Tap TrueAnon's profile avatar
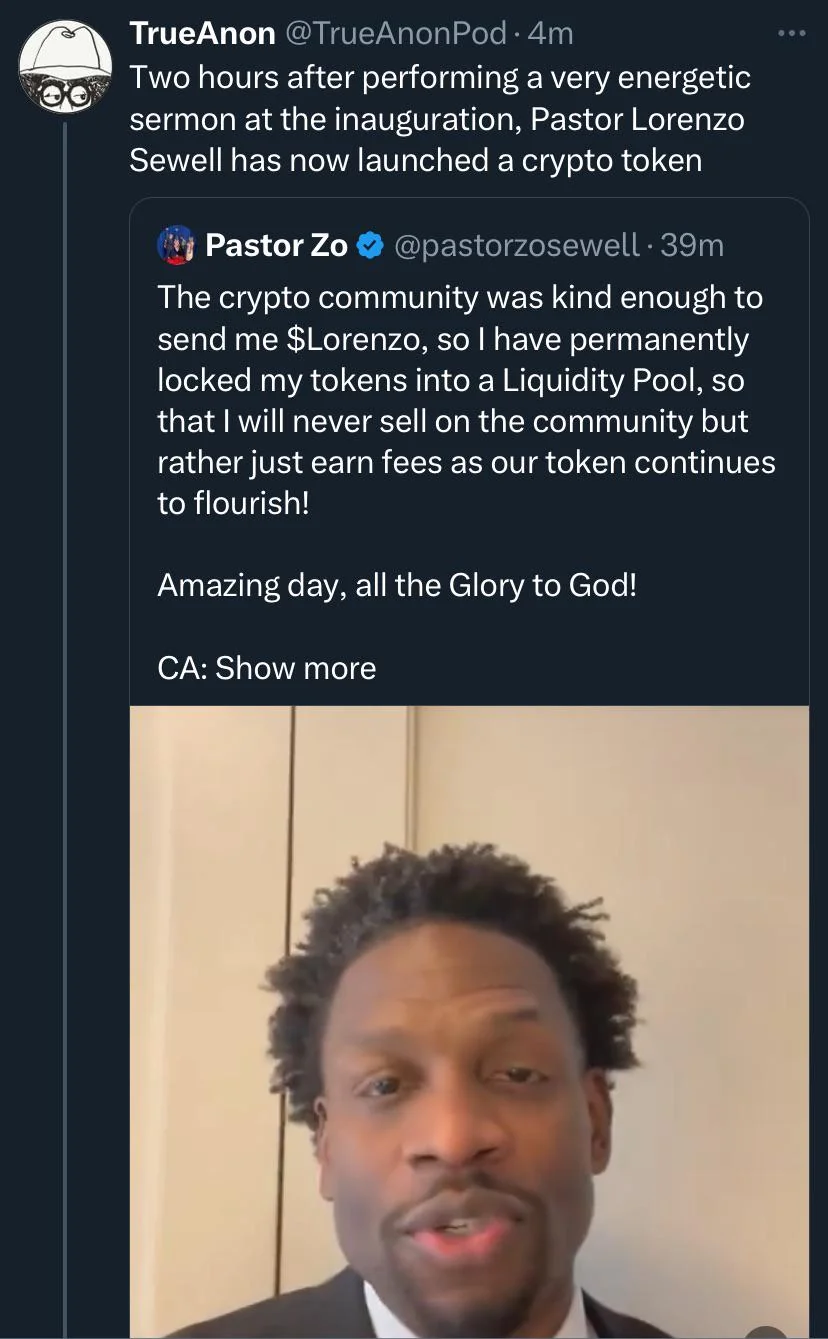This screenshot has height=1339, width=828. pyautogui.click(x=65, y=66)
